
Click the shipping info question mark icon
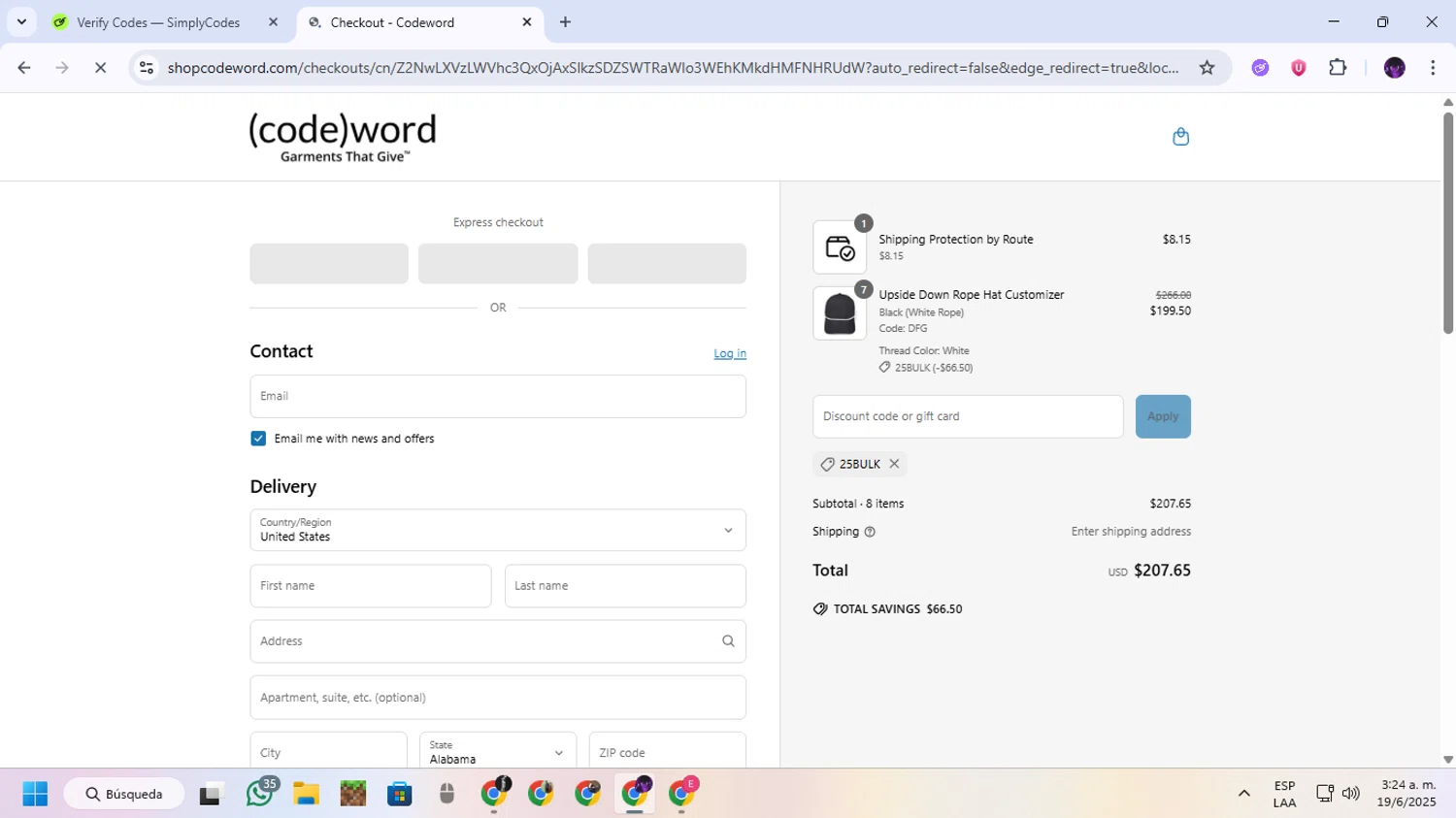point(870,532)
